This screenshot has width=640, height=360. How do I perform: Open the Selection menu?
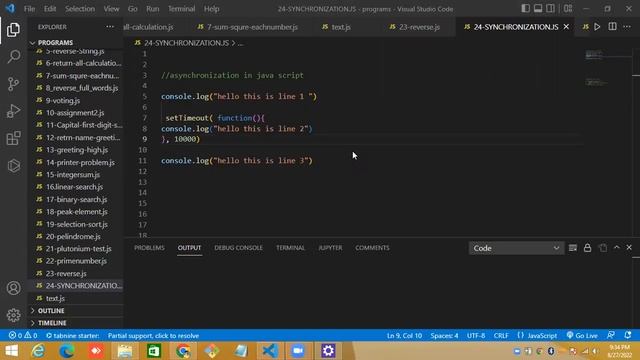click(80, 9)
